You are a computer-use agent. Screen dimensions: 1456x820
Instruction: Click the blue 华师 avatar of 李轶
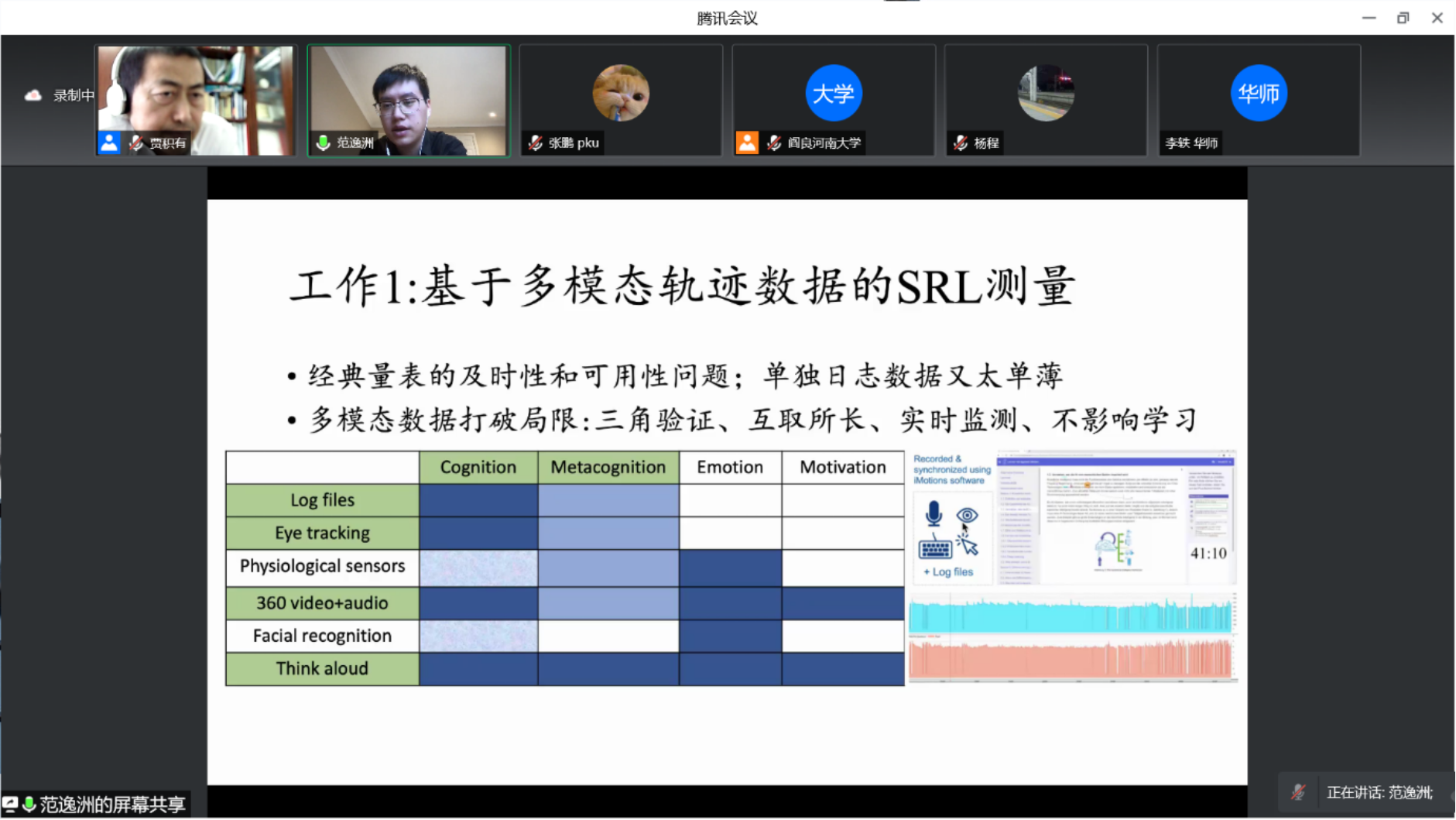point(1258,93)
